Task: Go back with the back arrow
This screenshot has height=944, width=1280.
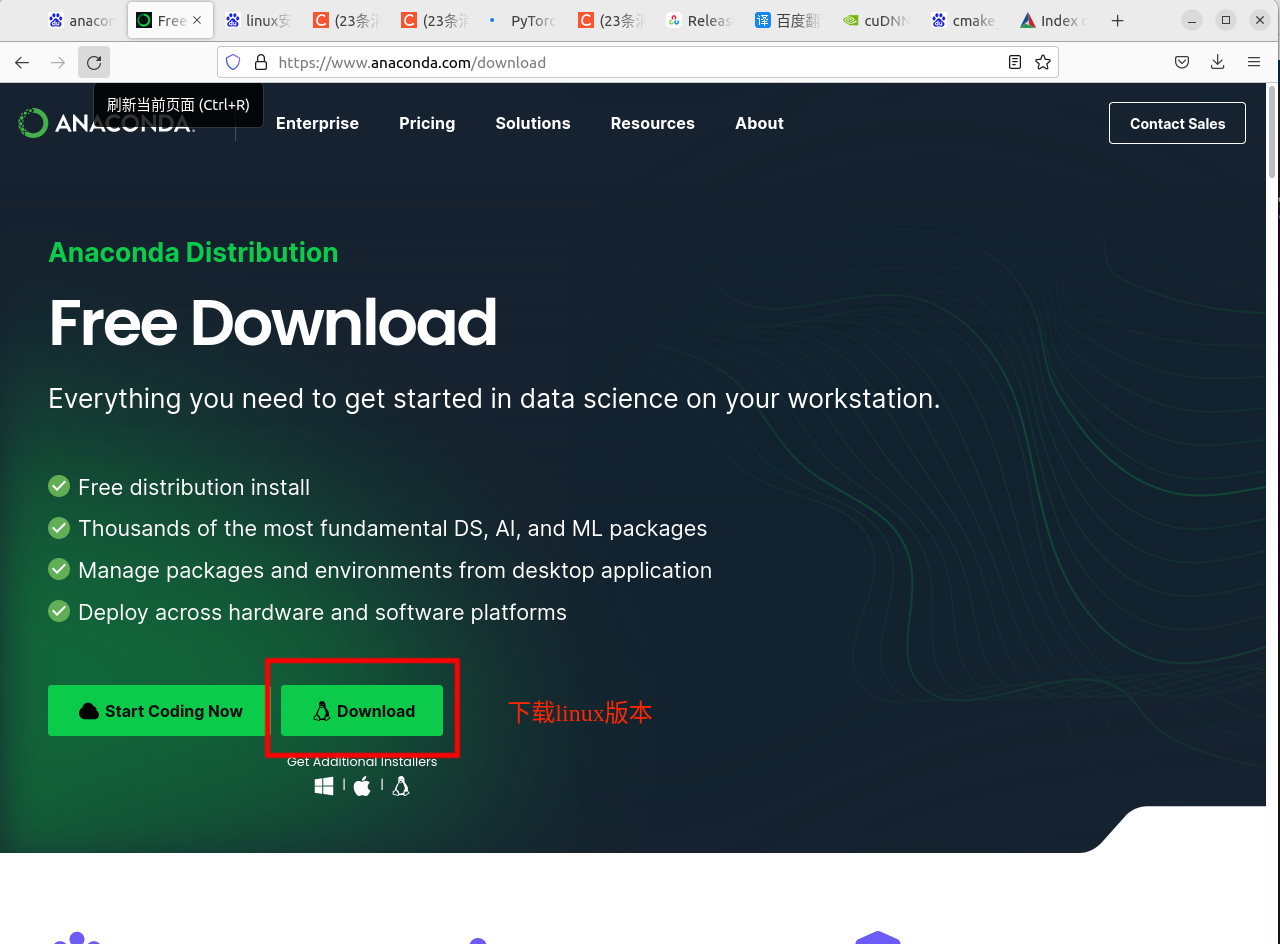Action: (x=22, y=62)
